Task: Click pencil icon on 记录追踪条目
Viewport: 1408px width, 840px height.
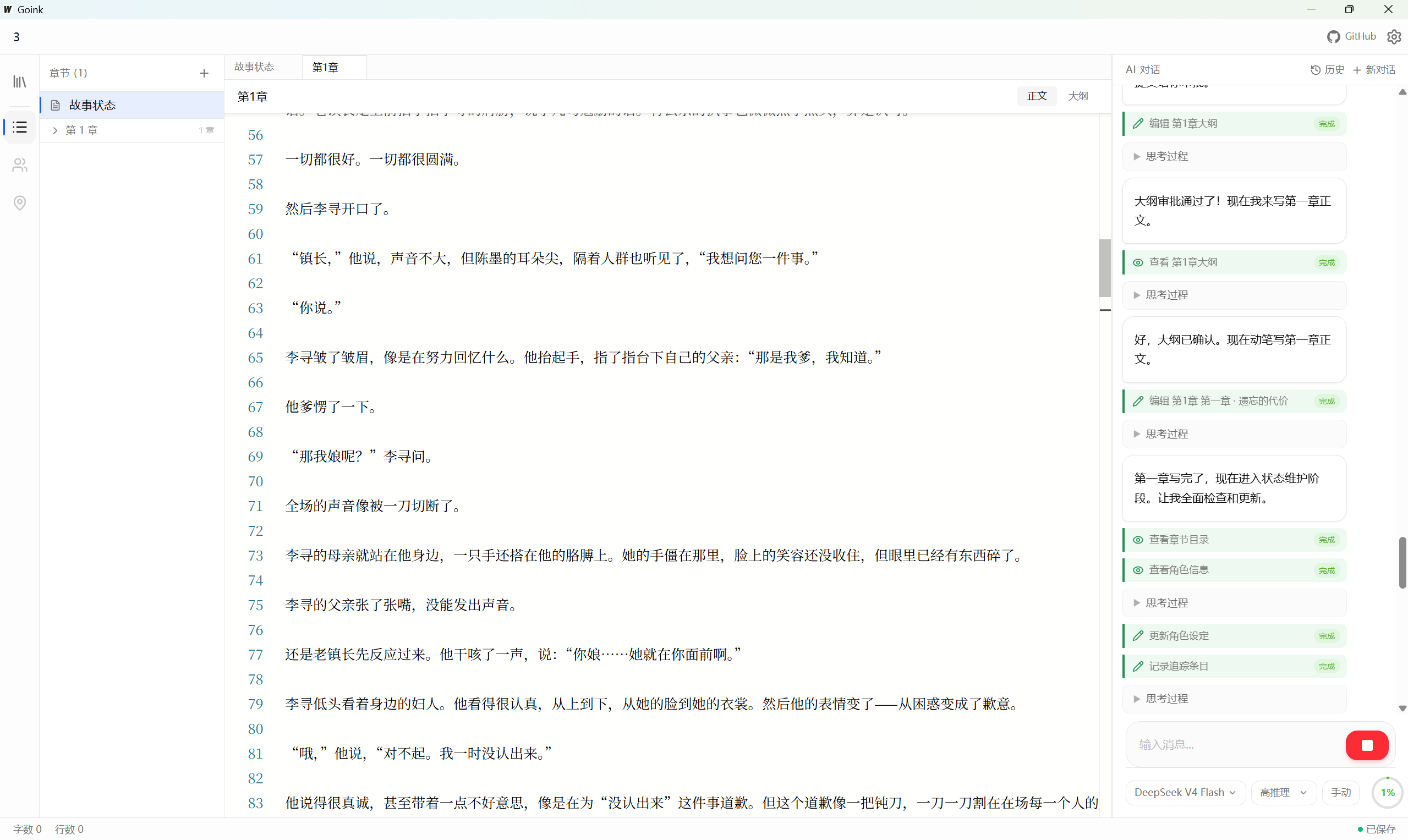Action: pos(1137,666)
